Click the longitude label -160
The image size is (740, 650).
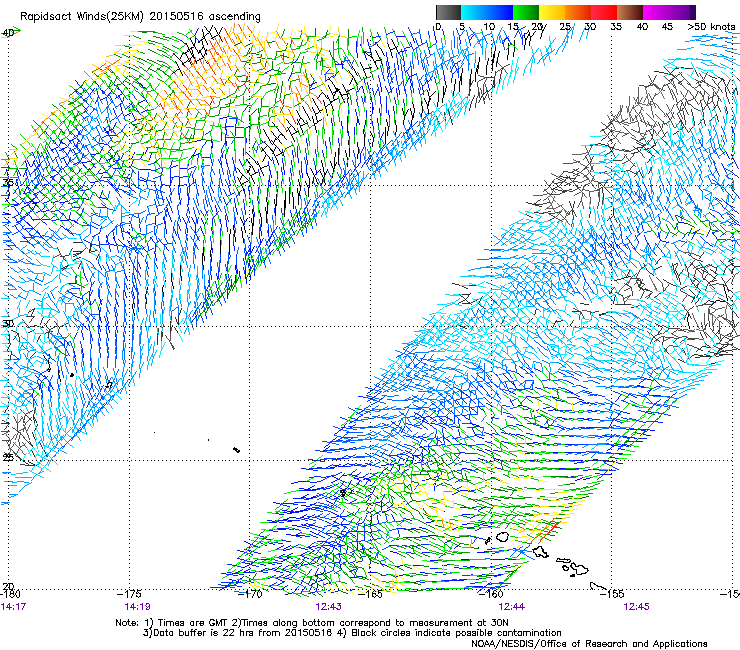(491, 594)
